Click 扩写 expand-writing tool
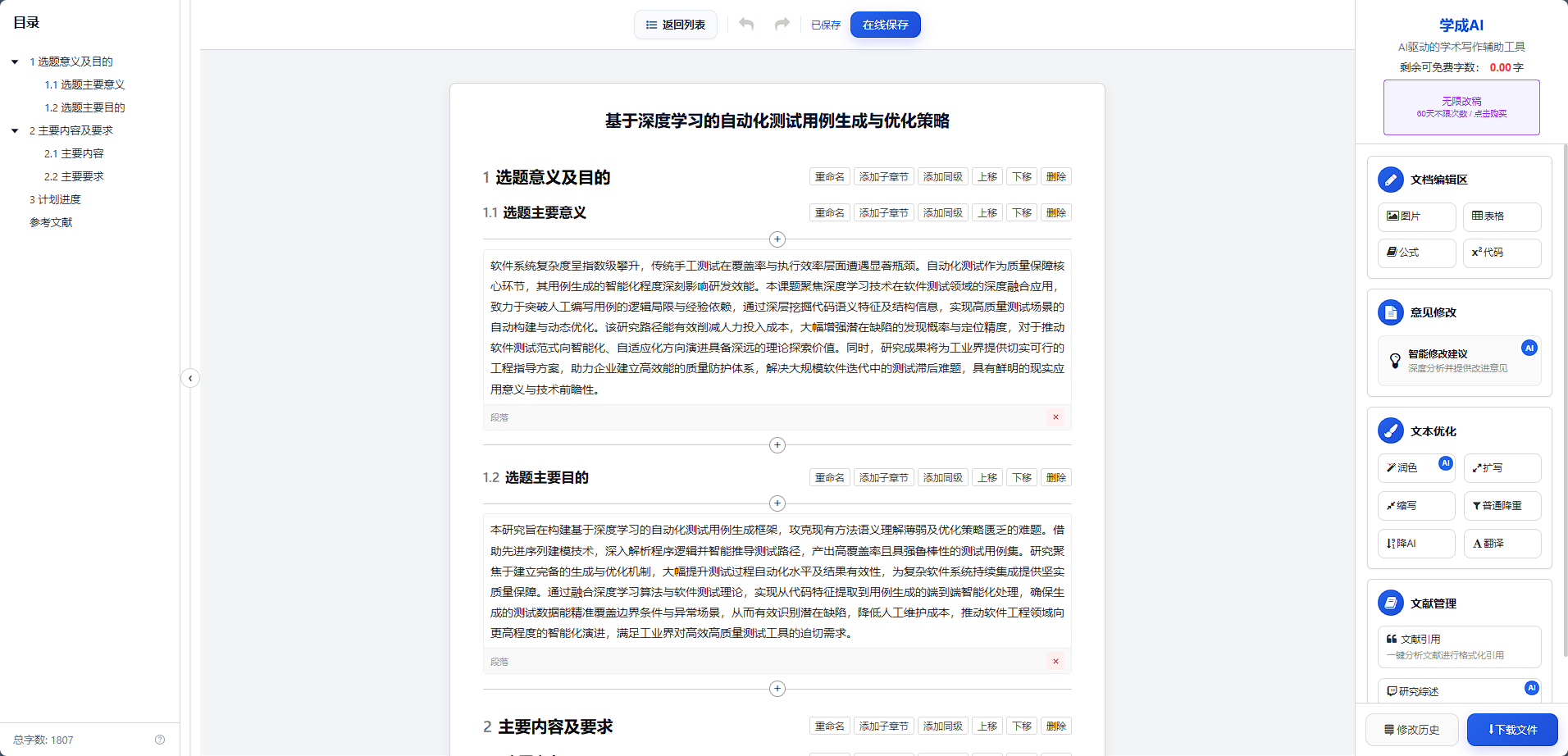1568x756 pixels. click(1502, 468)
